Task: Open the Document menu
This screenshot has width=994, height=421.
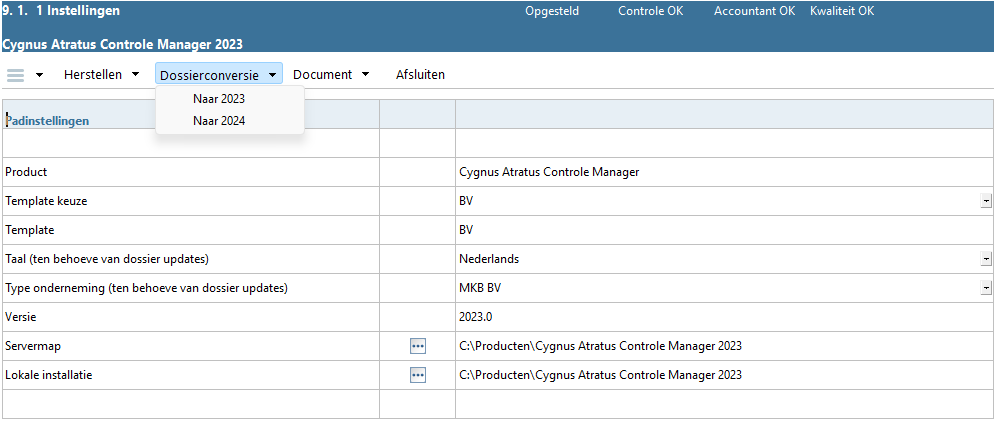Action: (331, 75)
